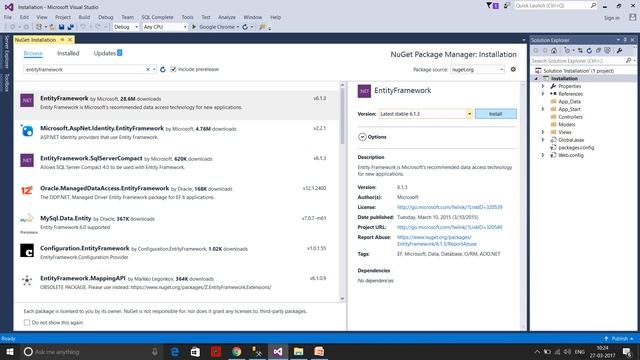Open the Project URL link

click(x=449, y=227)
